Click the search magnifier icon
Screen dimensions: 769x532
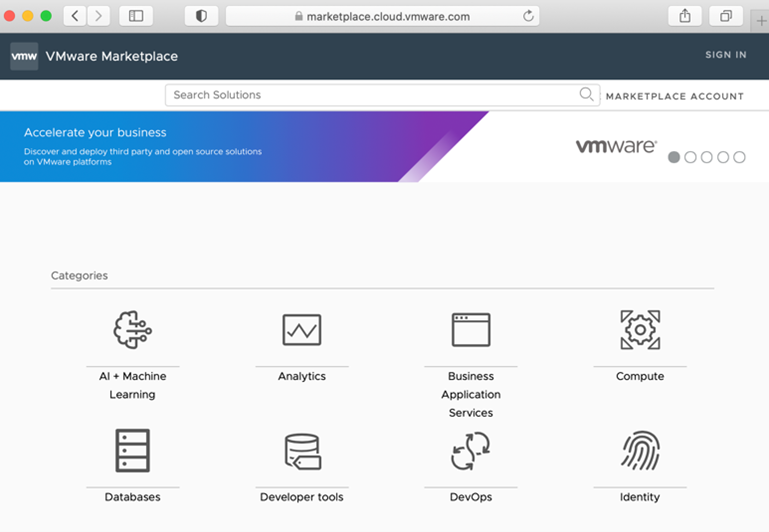(x=586, y=94)
